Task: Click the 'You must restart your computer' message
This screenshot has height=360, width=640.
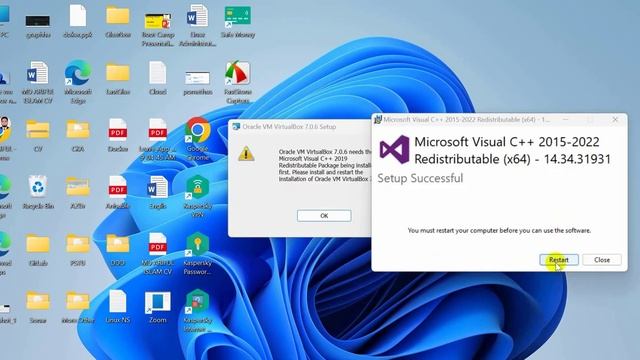Action: coord(499,231)
